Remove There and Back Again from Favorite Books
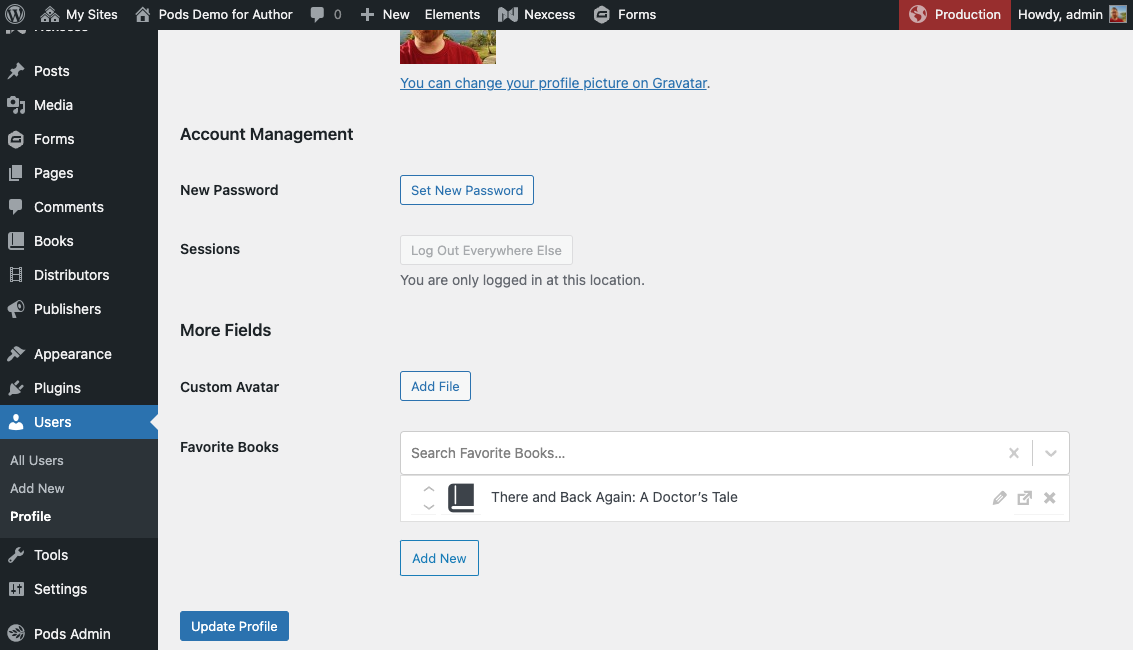1133x650 pixels. [x=1049, y=497]
